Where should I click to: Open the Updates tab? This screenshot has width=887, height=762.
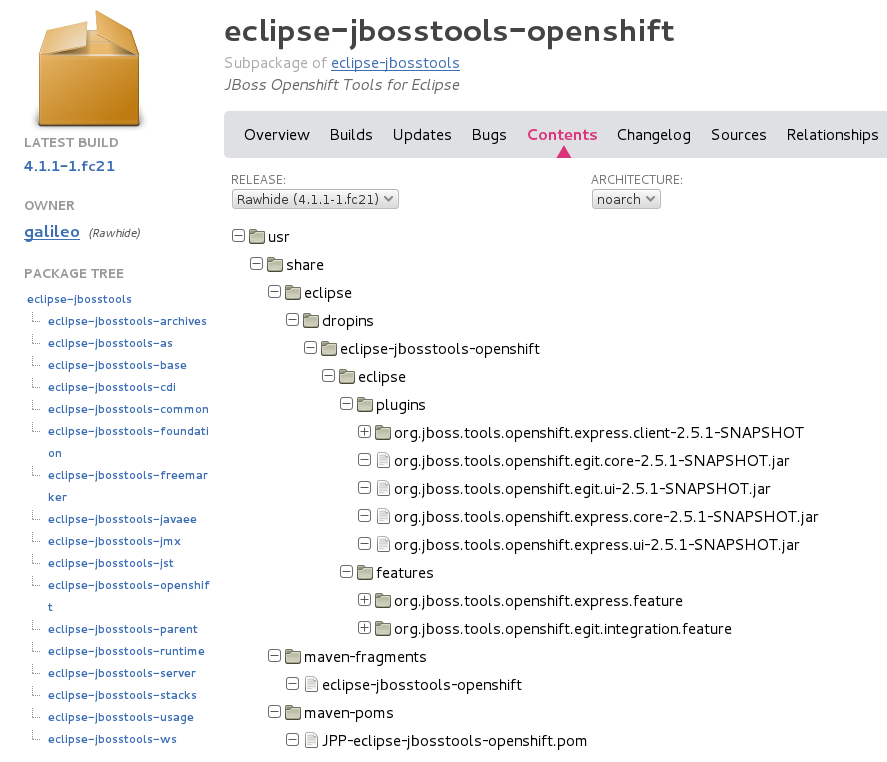[x=422, y=135]
